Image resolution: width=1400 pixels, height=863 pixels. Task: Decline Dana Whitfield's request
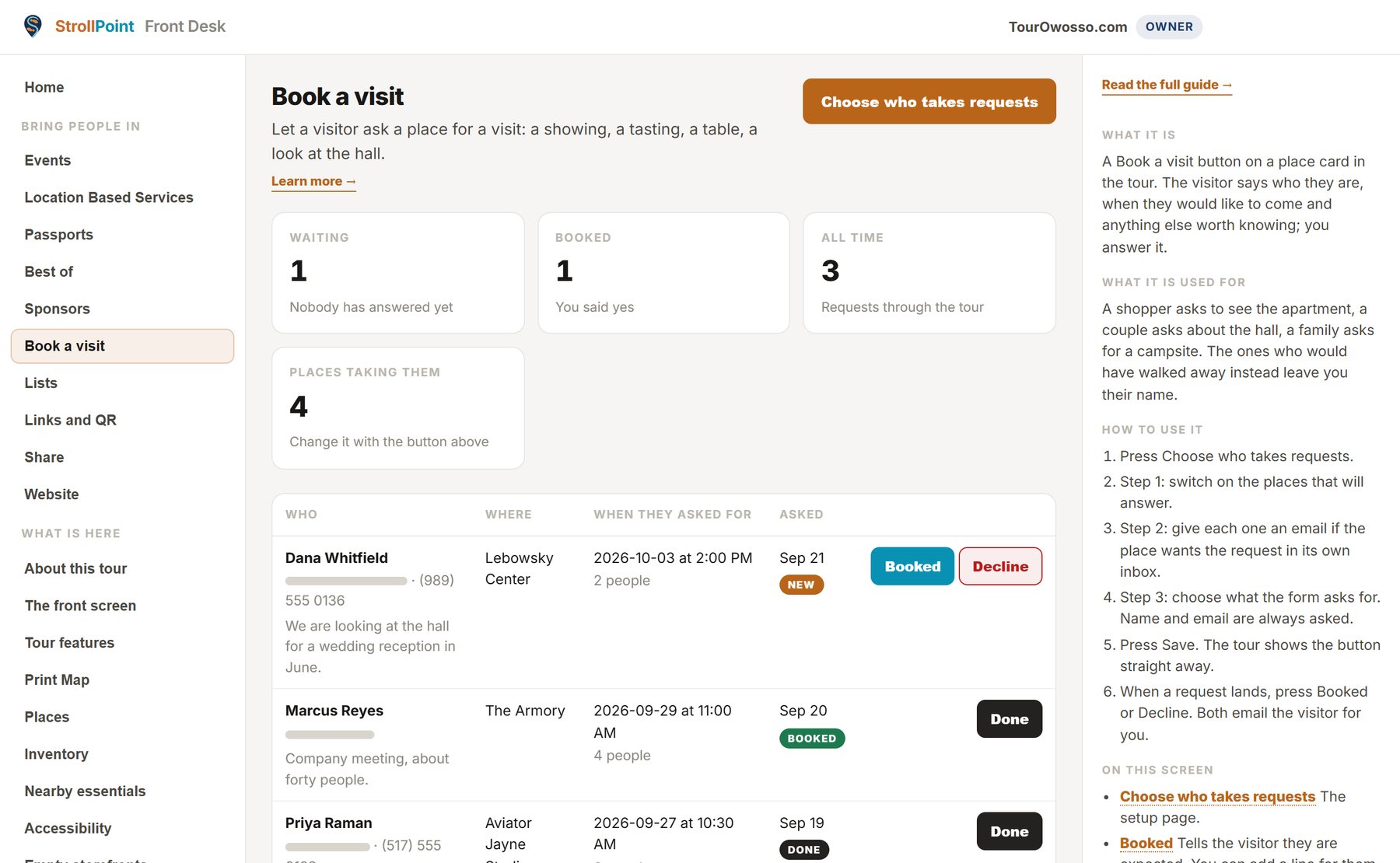point(1000,566)
